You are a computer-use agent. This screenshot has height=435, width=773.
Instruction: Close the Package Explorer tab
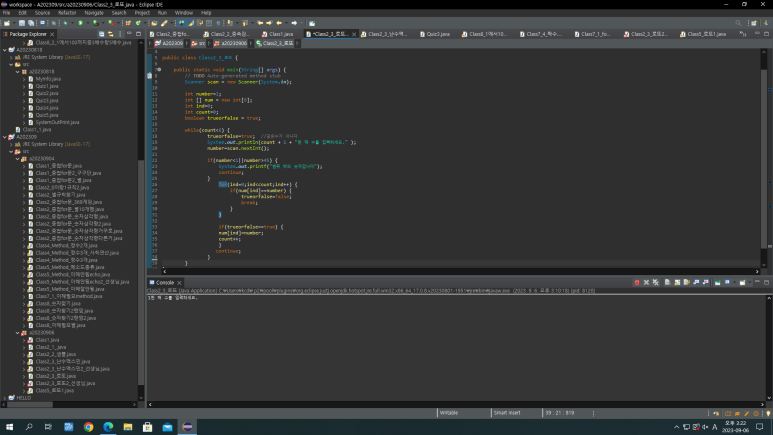point(52,34)
